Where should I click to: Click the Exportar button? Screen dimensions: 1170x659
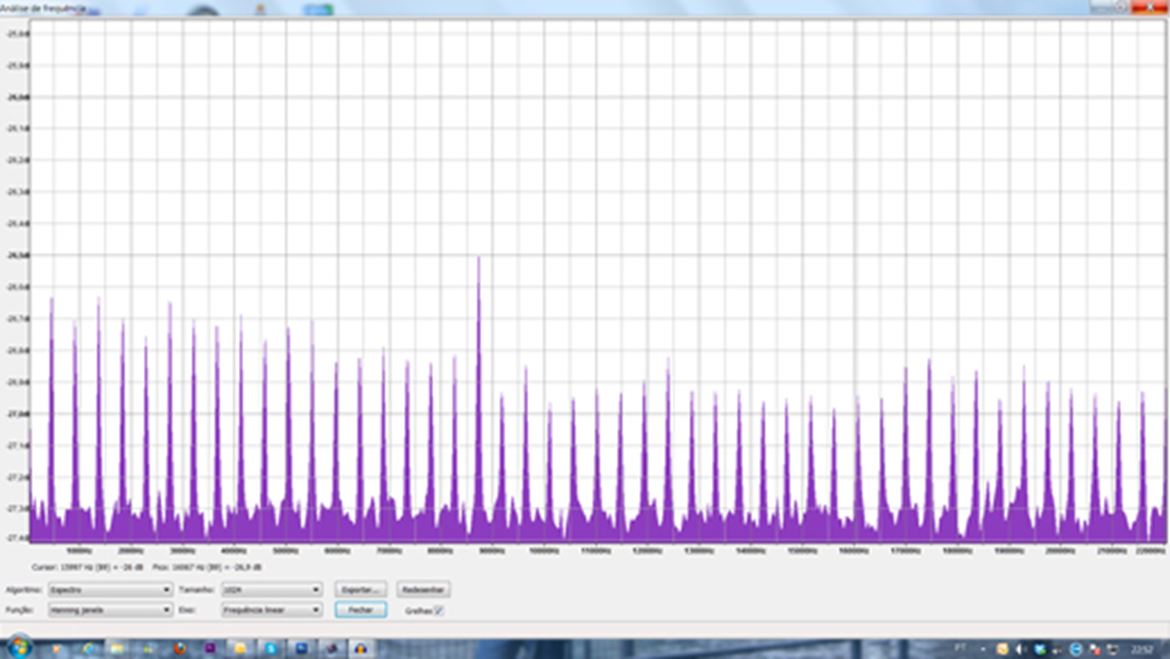360,590
